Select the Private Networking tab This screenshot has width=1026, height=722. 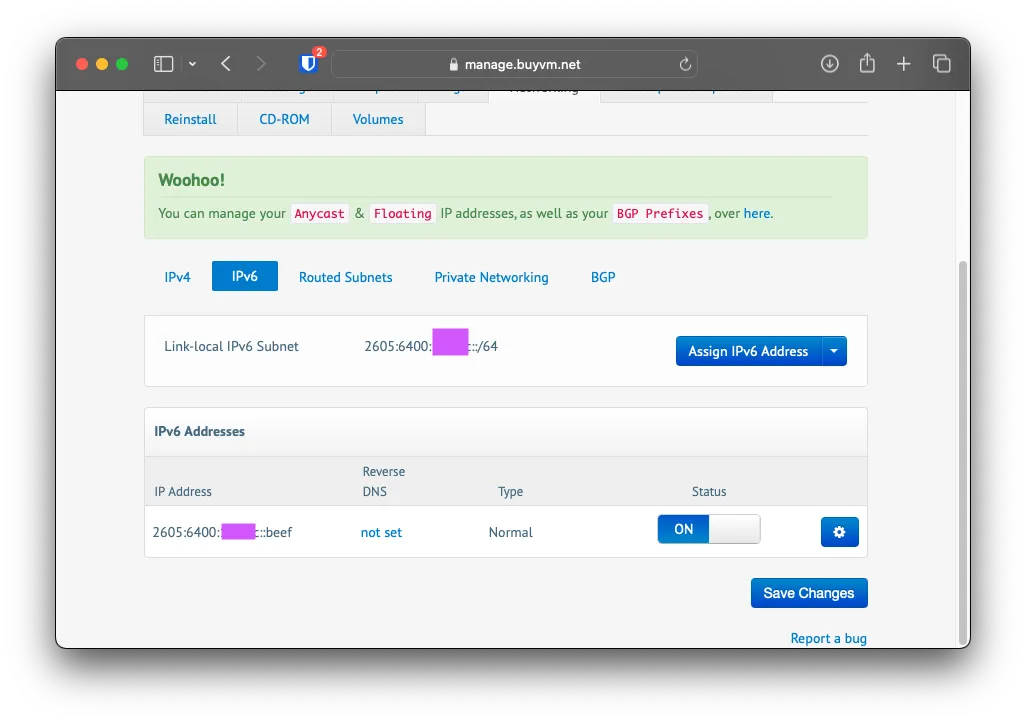click(x=491, y=277)
